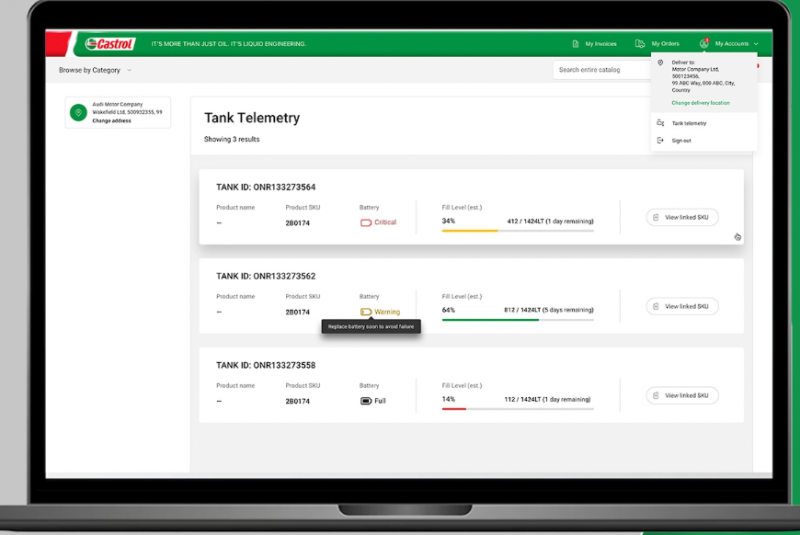Click the Full battery icon for tank ONR133273558

(x=366, y=401)
